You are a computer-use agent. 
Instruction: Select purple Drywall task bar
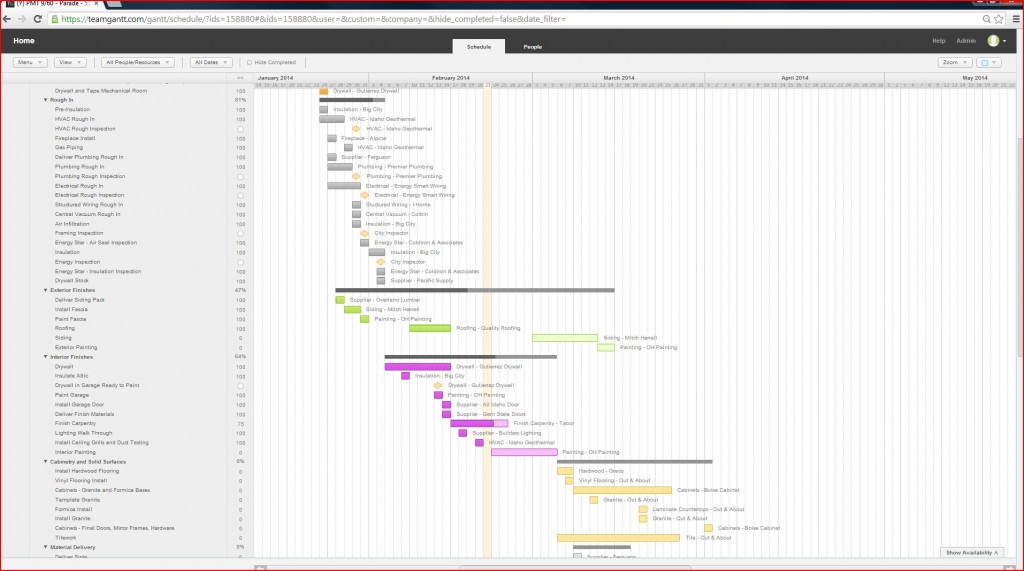pos(417,367)
